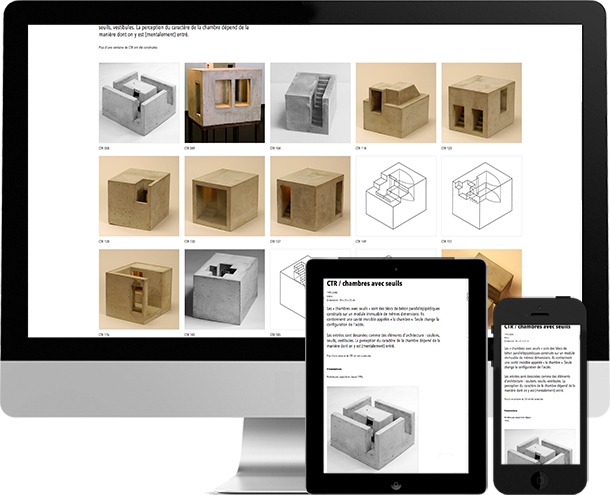The image size is (610, 495).
Task: Open the gray block with staircase thumbnail
Action: click(x=310, y=101)
